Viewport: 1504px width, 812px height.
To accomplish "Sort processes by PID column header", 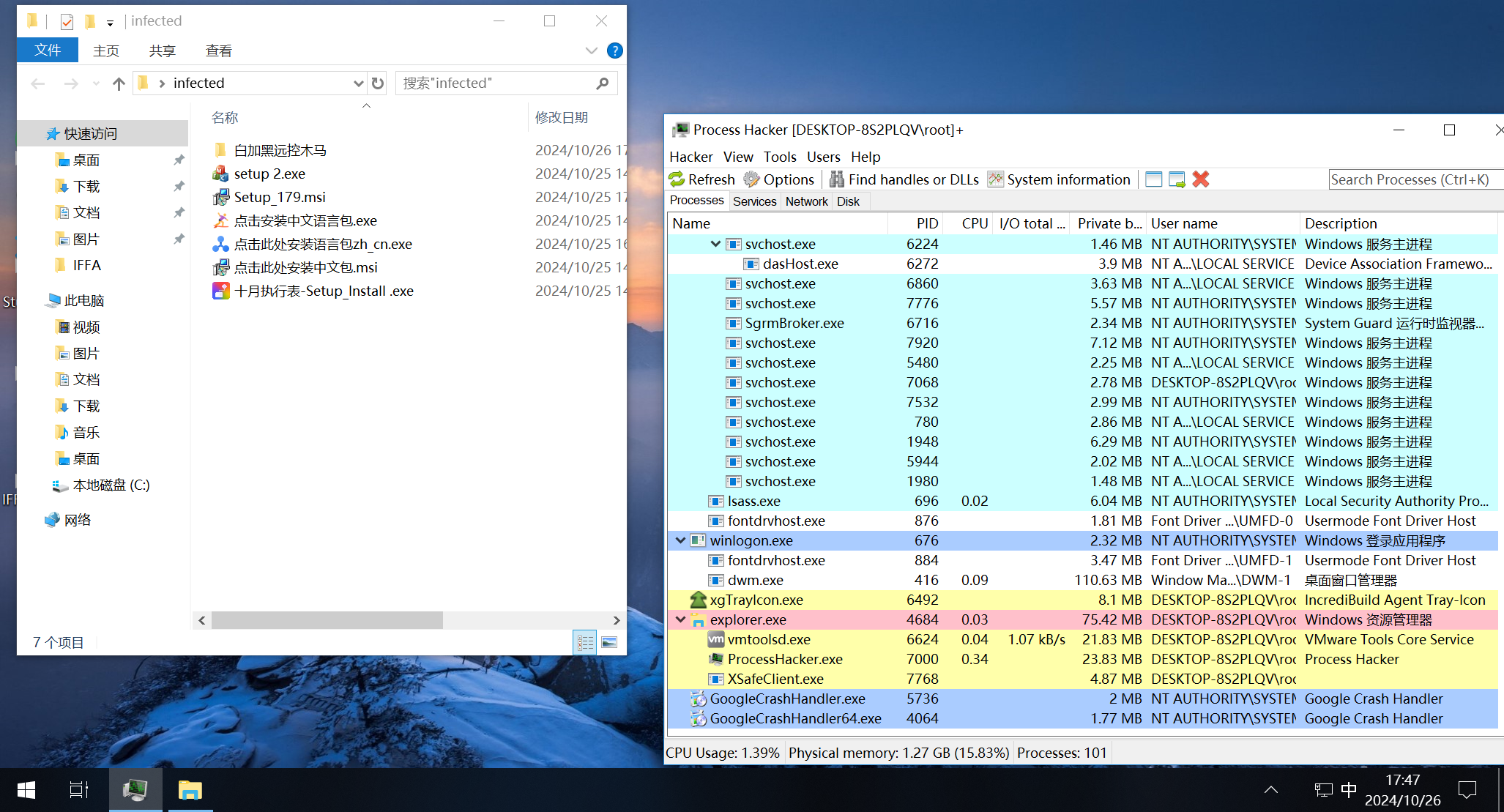I will coord(915,223).
